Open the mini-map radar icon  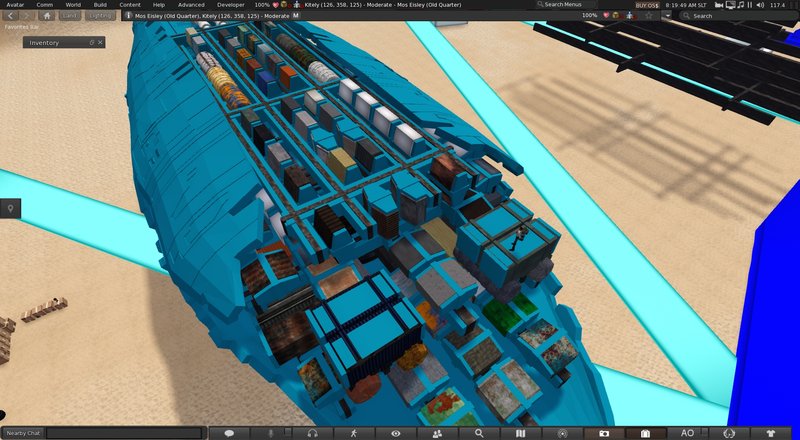point(562,433)
